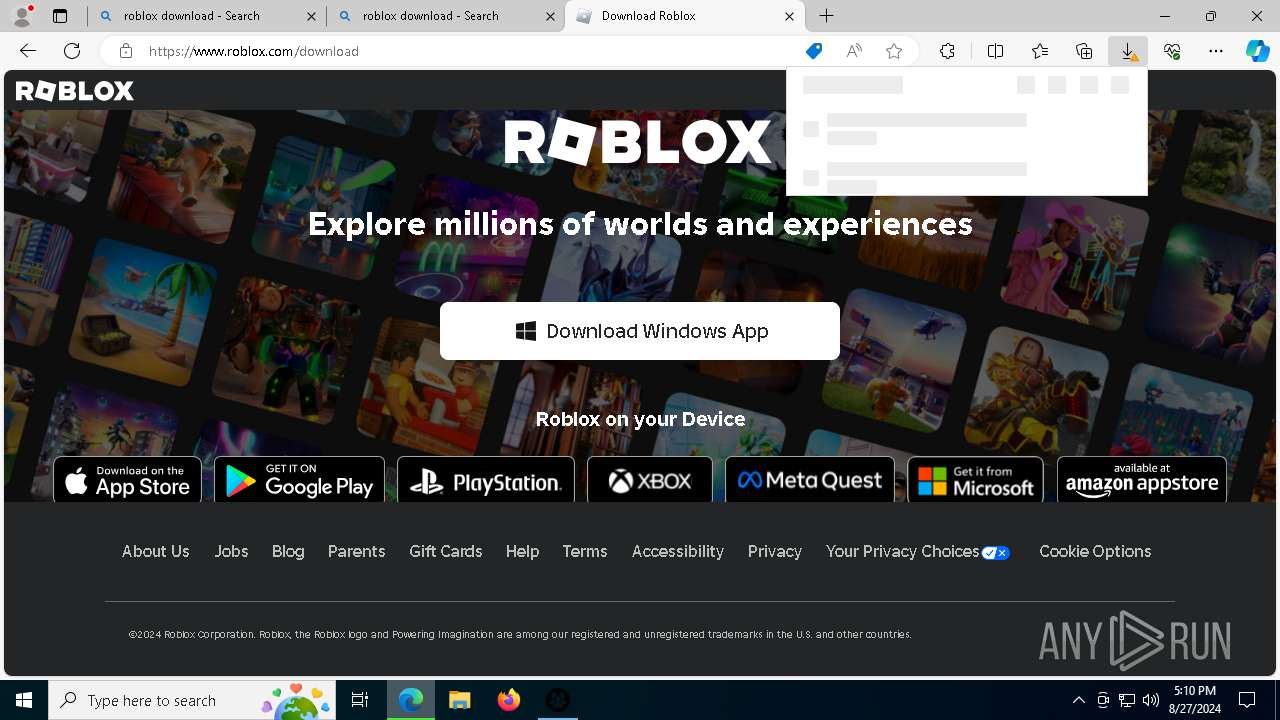Add this page to favorites star
This screenshot has height=720, width=1280.
click(894, 51)
